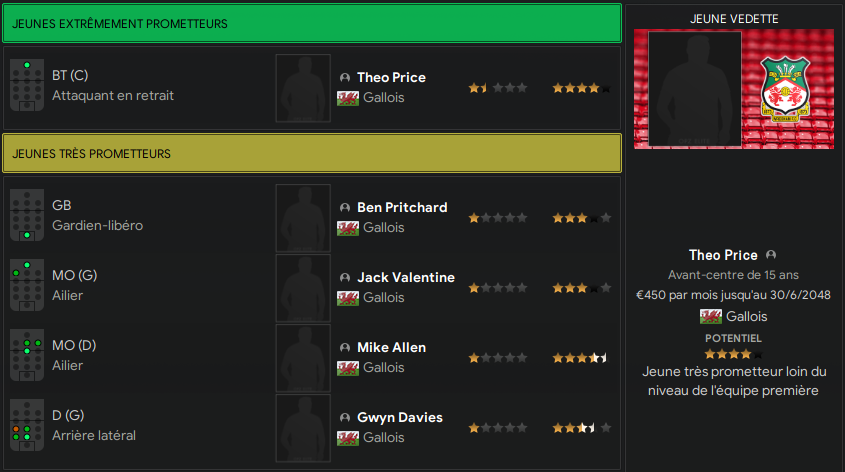The width and height of the screenshot is (845, 472).
Task: Click Theo Price's striker position pitch icon
Action: [27, 86]
